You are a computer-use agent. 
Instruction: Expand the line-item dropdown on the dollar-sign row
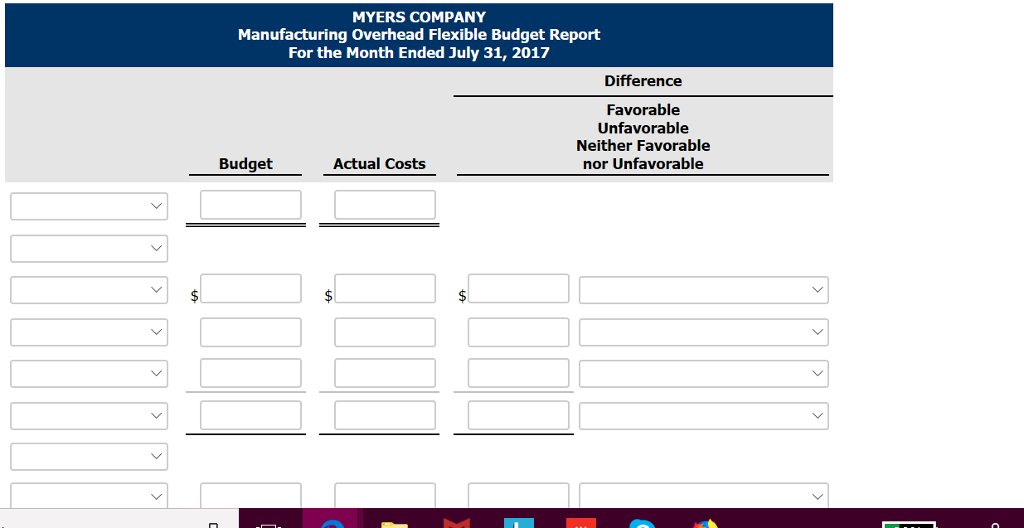click(x=89, y=289)
